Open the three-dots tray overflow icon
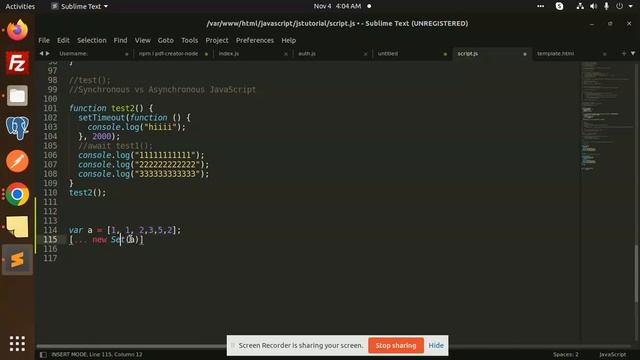The width and height of the screenshot is (640, 360). tap(540, 6)
